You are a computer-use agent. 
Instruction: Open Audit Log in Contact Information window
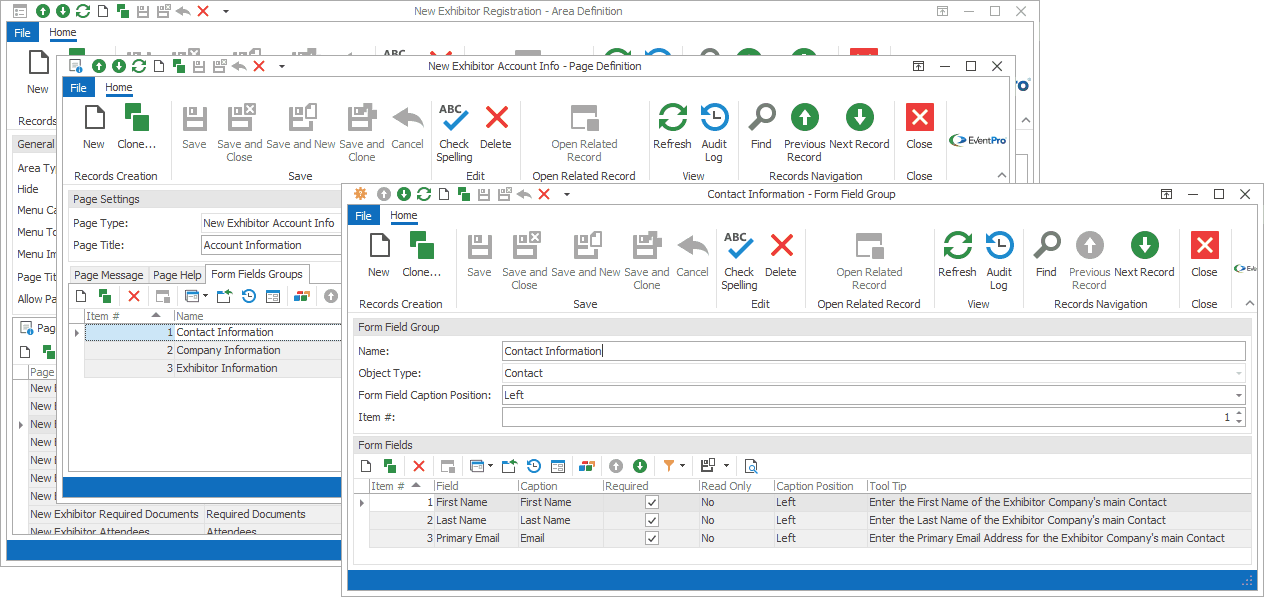[x=999, y=260]
